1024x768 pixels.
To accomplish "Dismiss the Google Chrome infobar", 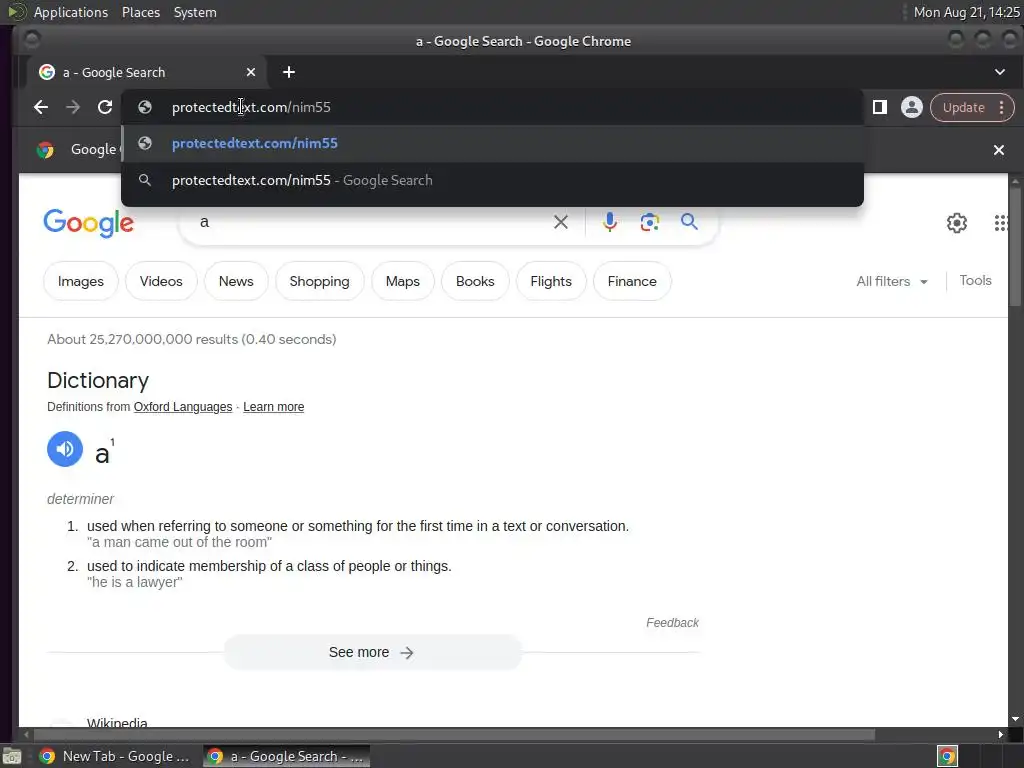I will pyautogui.click(x=999, y=150).
